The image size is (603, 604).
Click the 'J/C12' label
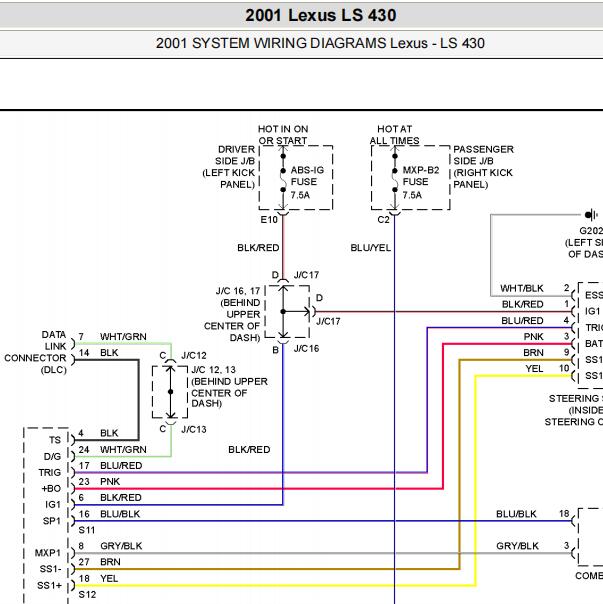click(x=194, y=355)
